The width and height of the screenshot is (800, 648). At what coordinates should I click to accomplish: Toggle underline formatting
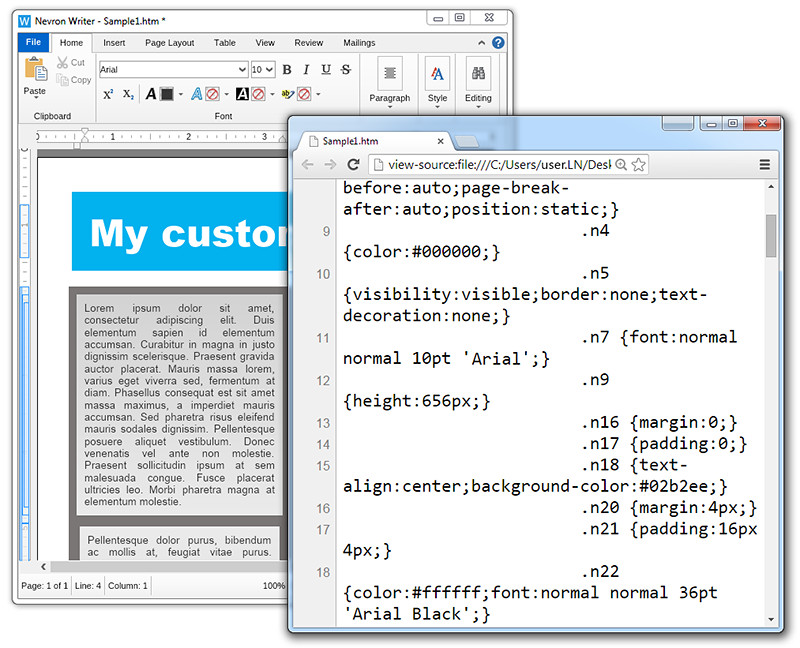tap(326, 69)
